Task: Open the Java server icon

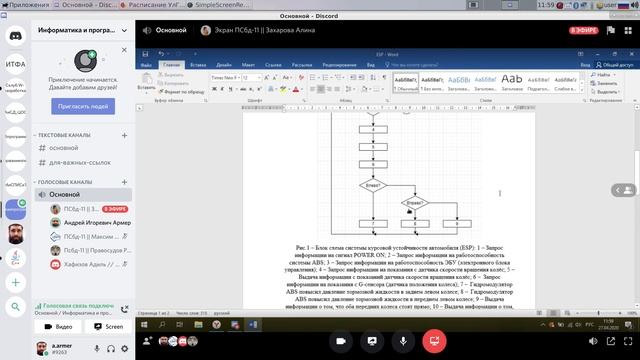Action: pyautogui.click(x=16, y=258)
